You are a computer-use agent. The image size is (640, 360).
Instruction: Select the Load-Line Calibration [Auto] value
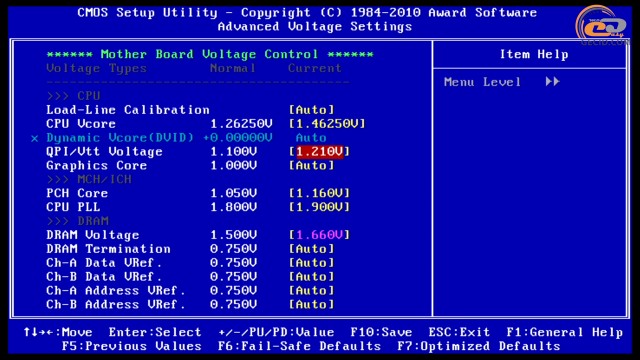click(x=312, y=110)
